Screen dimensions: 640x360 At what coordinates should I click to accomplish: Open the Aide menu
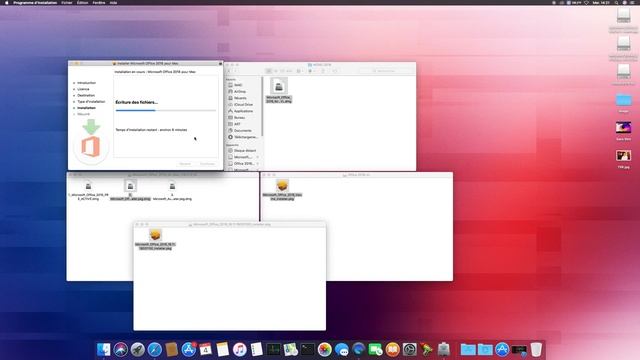click(x=113, y=2)
